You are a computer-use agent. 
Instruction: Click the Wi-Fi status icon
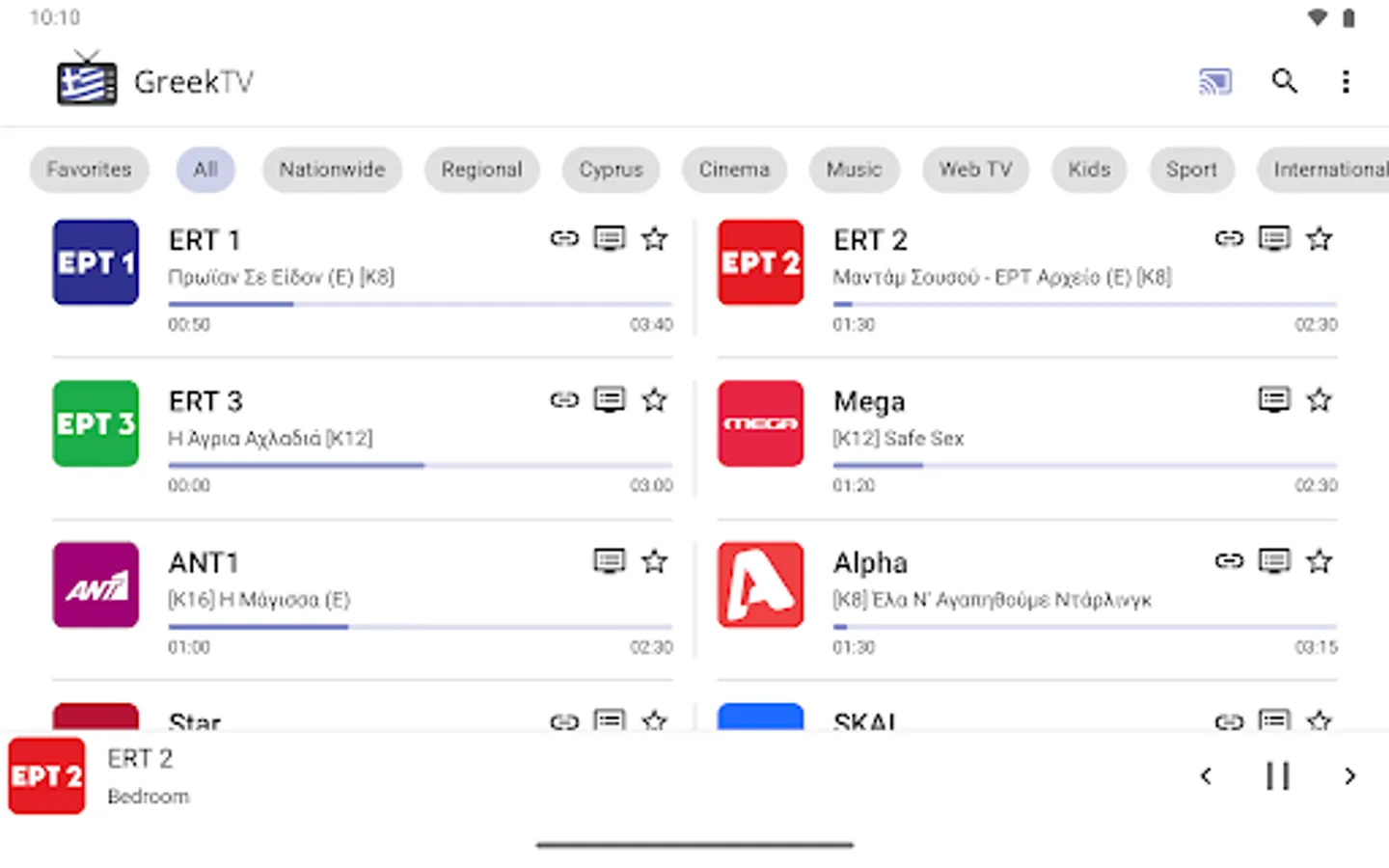tap(1317, 17)
